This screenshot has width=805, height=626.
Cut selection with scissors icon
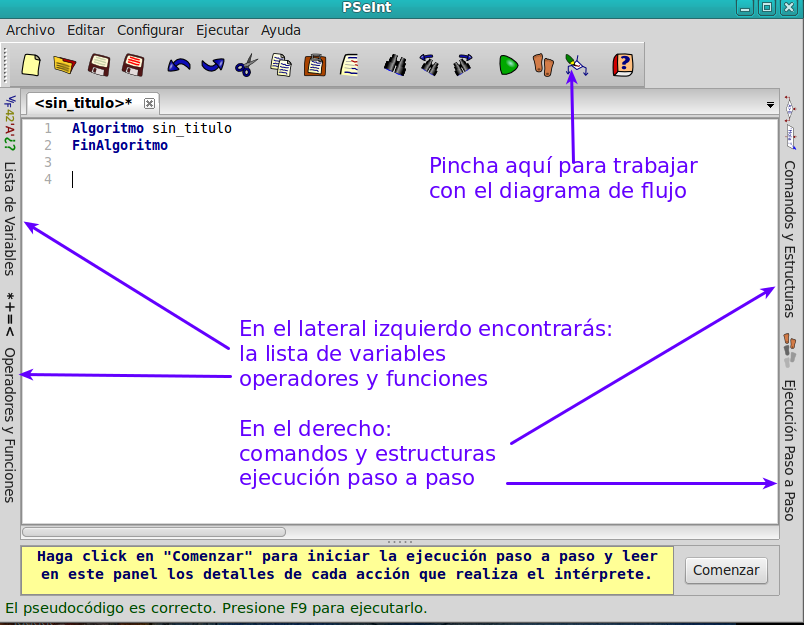point(246,65)
